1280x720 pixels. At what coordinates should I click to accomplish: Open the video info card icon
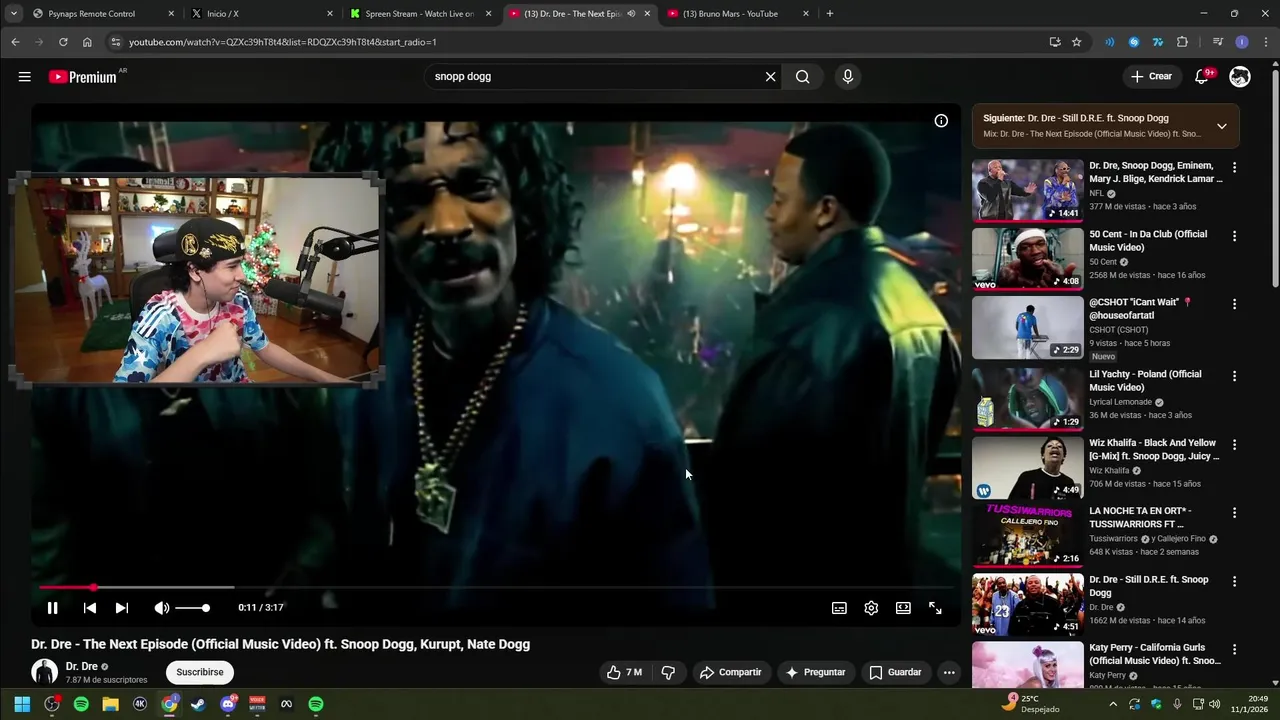(x=941, y=121)
